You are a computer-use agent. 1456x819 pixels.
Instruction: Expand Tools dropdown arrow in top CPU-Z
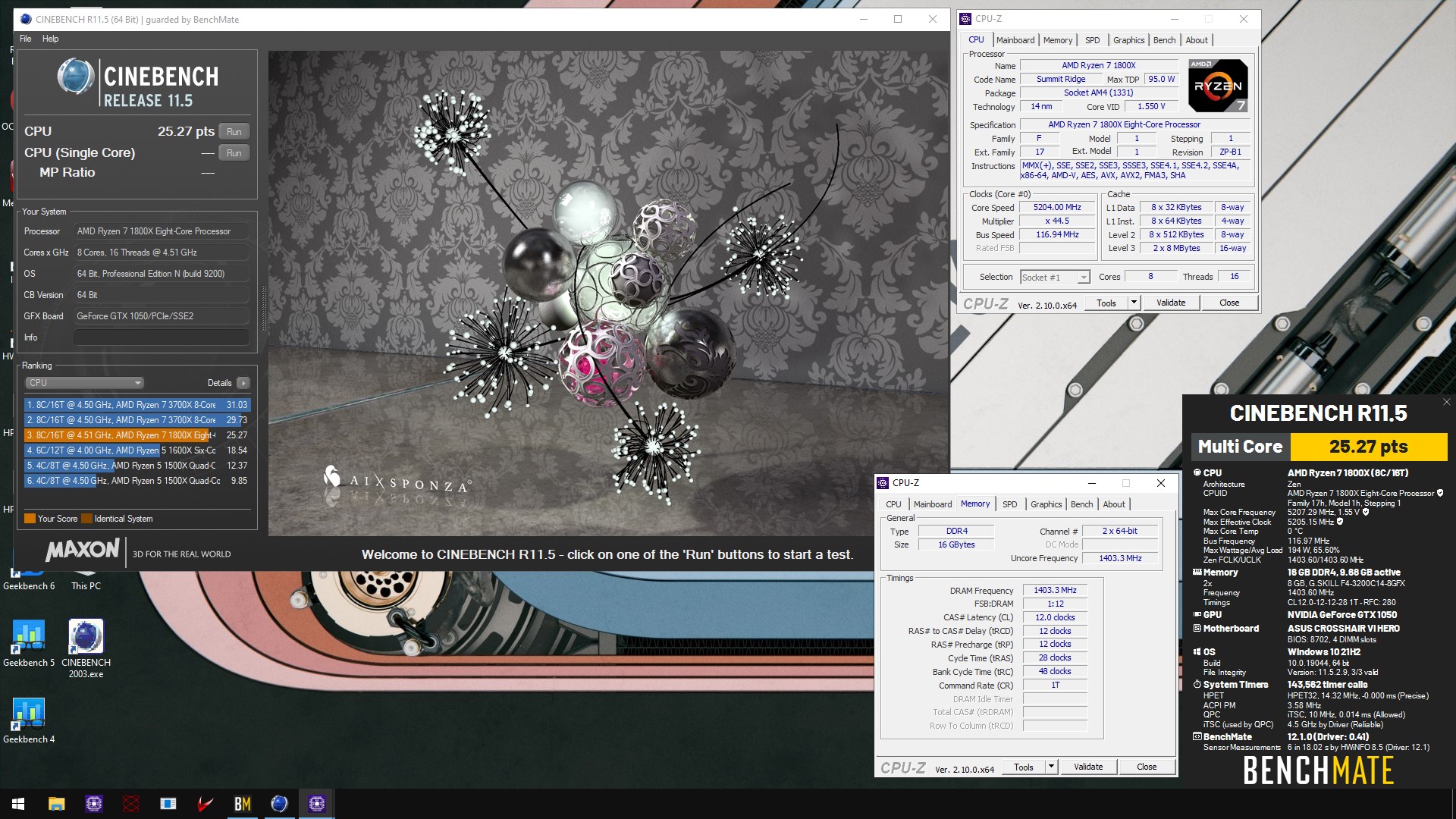click(1134, 303)
